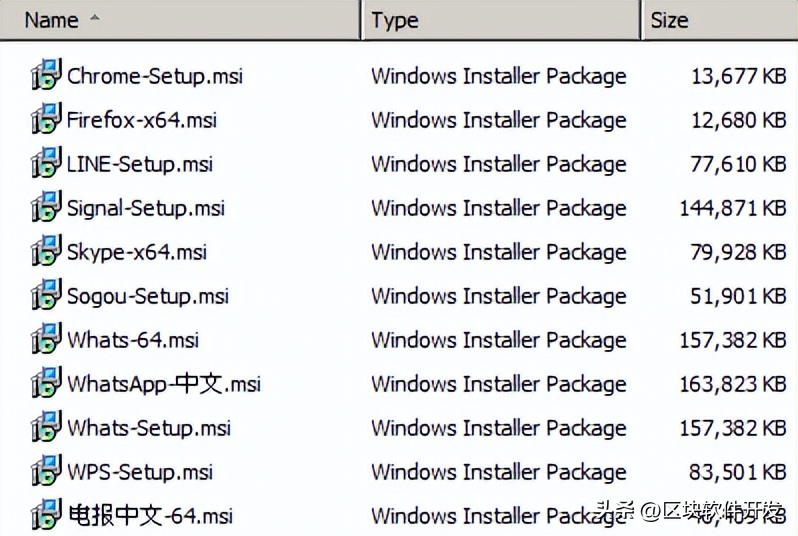798x536 pixels.
Task: Click the Whats-64.msi installer icon
Action: [x=46, y=339]
